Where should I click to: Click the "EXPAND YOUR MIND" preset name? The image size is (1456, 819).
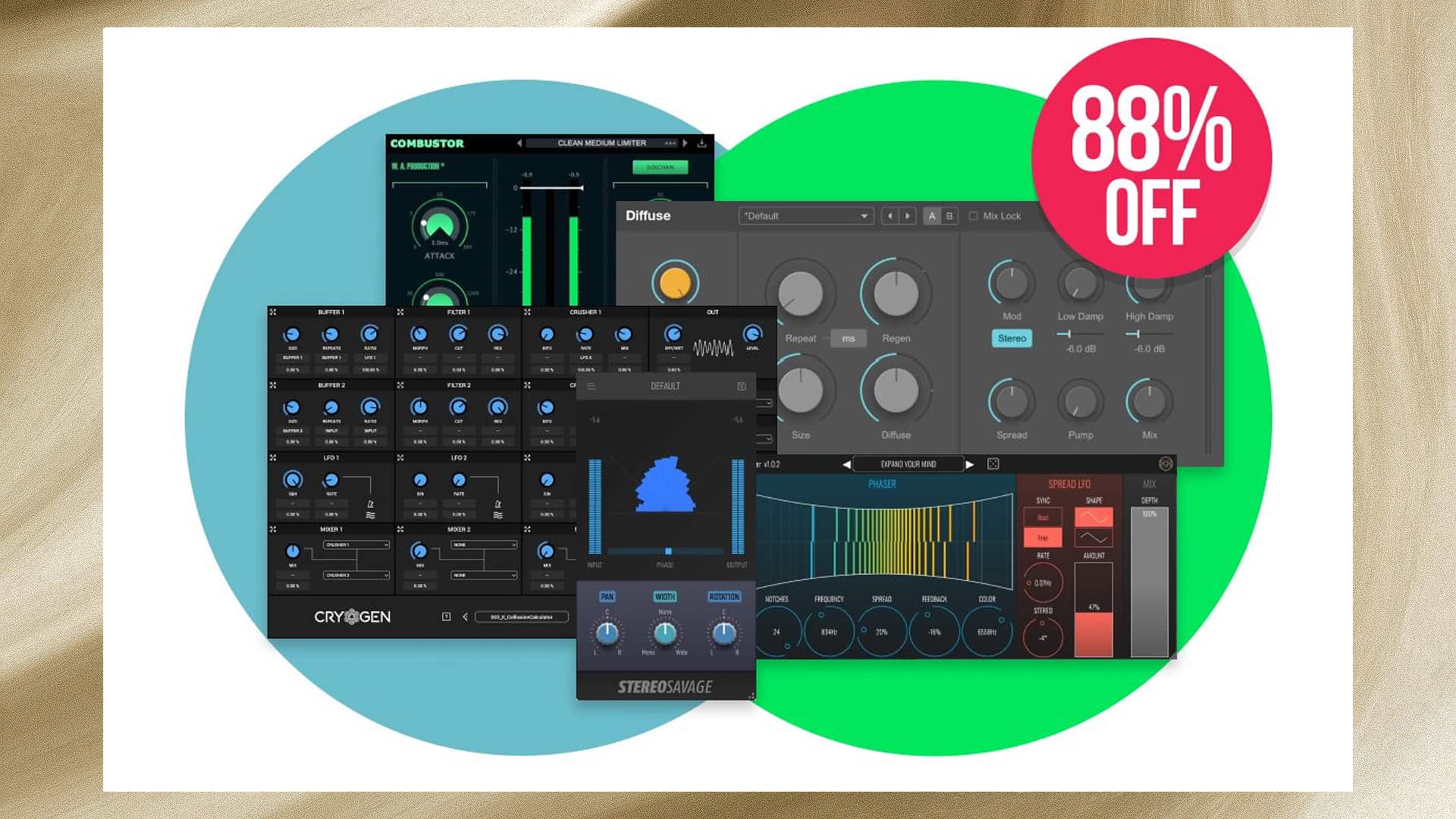coord(908,464)
